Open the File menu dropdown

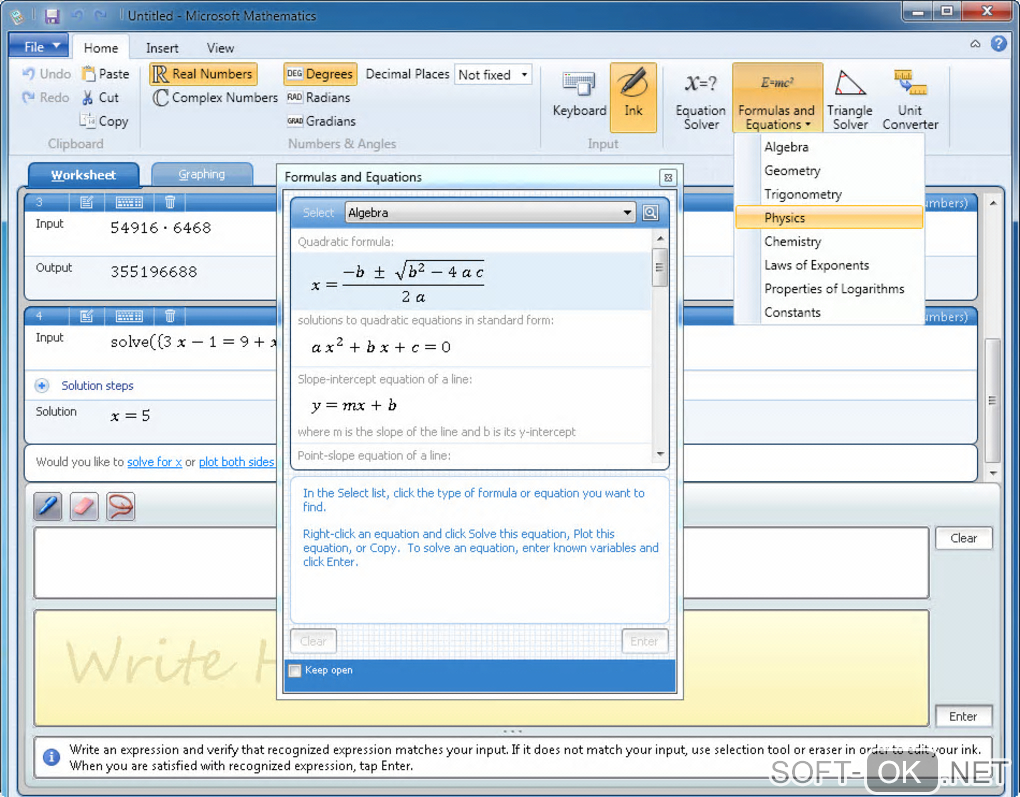pyautogui.click(x=39, y=47)
